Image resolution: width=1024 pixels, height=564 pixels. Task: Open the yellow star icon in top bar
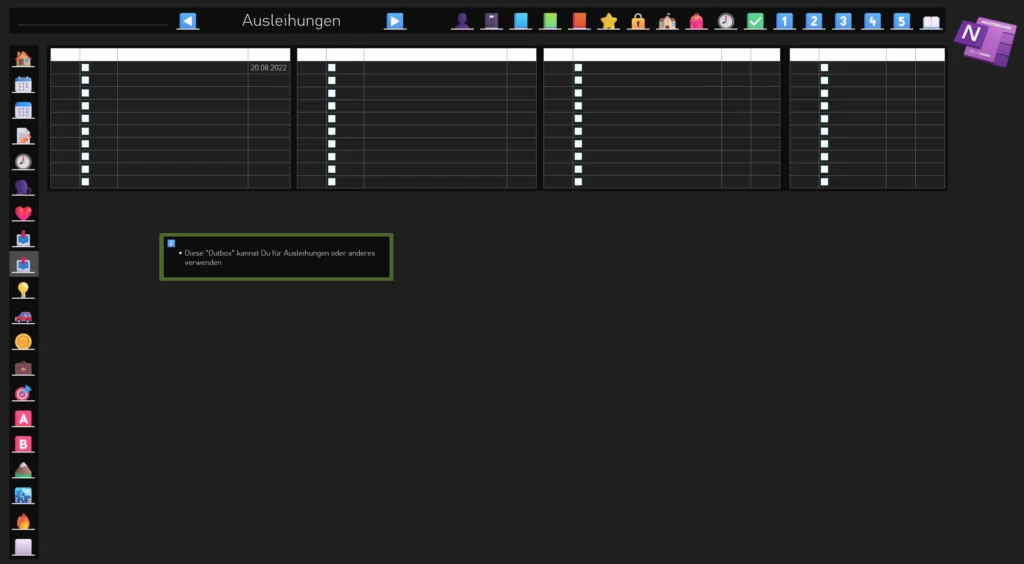[x=608, y=21]
